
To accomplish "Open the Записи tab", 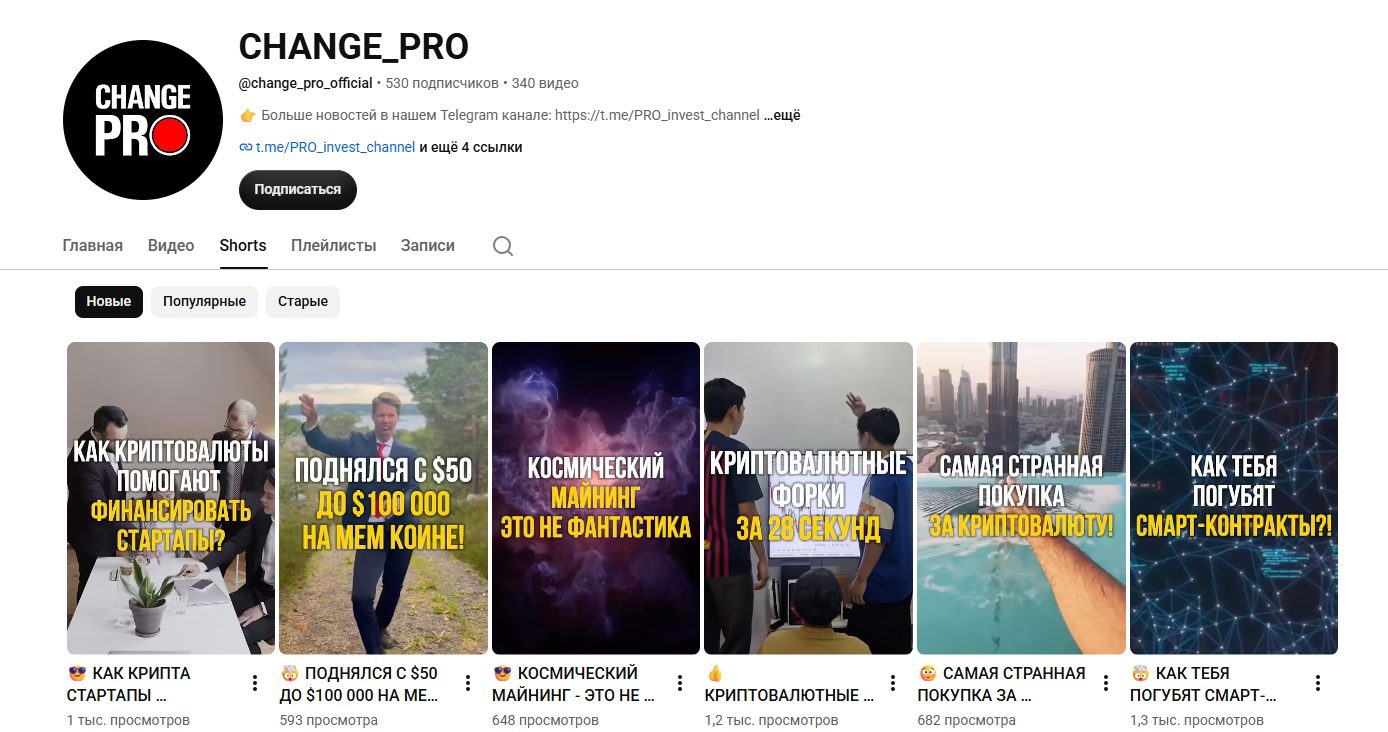I will (428, 246).
